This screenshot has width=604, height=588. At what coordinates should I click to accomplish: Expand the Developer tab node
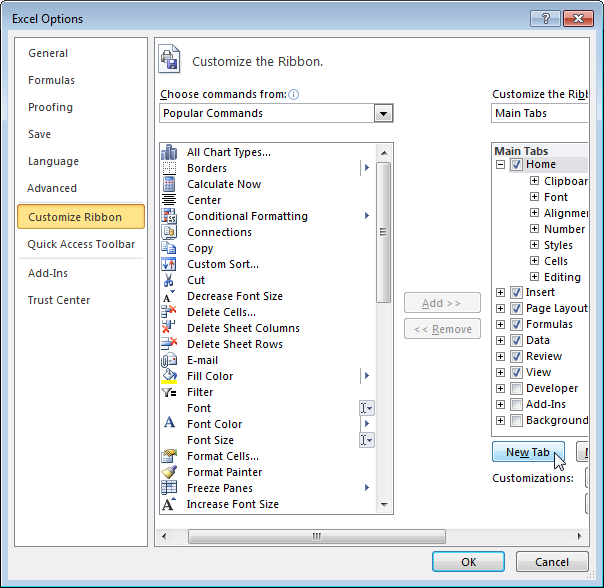click(x=500, y=388)
